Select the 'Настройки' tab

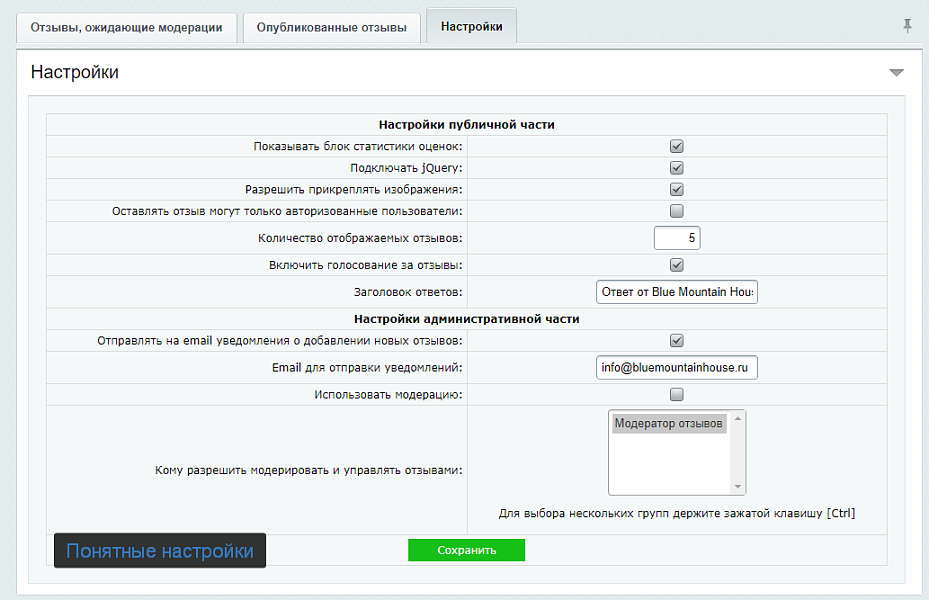click(471, 24)
